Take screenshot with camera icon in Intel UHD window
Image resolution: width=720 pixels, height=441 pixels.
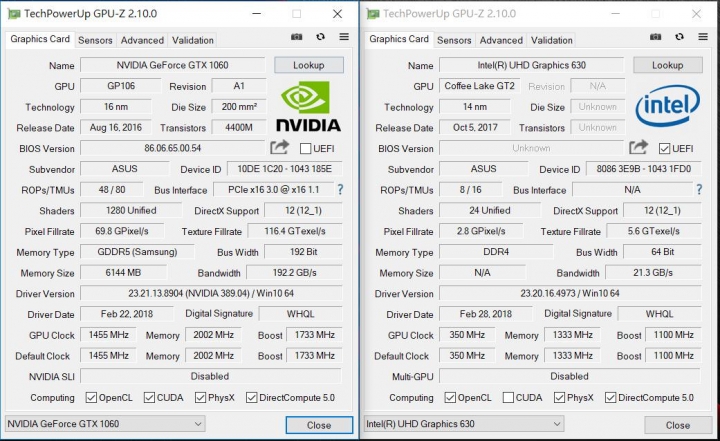(x=656, y=37)
